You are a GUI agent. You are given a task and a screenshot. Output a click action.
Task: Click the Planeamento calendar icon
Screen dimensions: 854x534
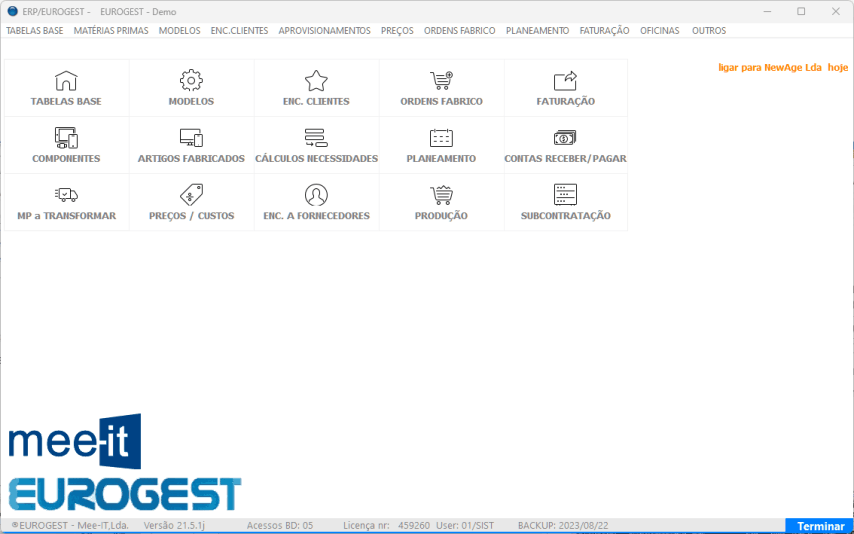441,138
